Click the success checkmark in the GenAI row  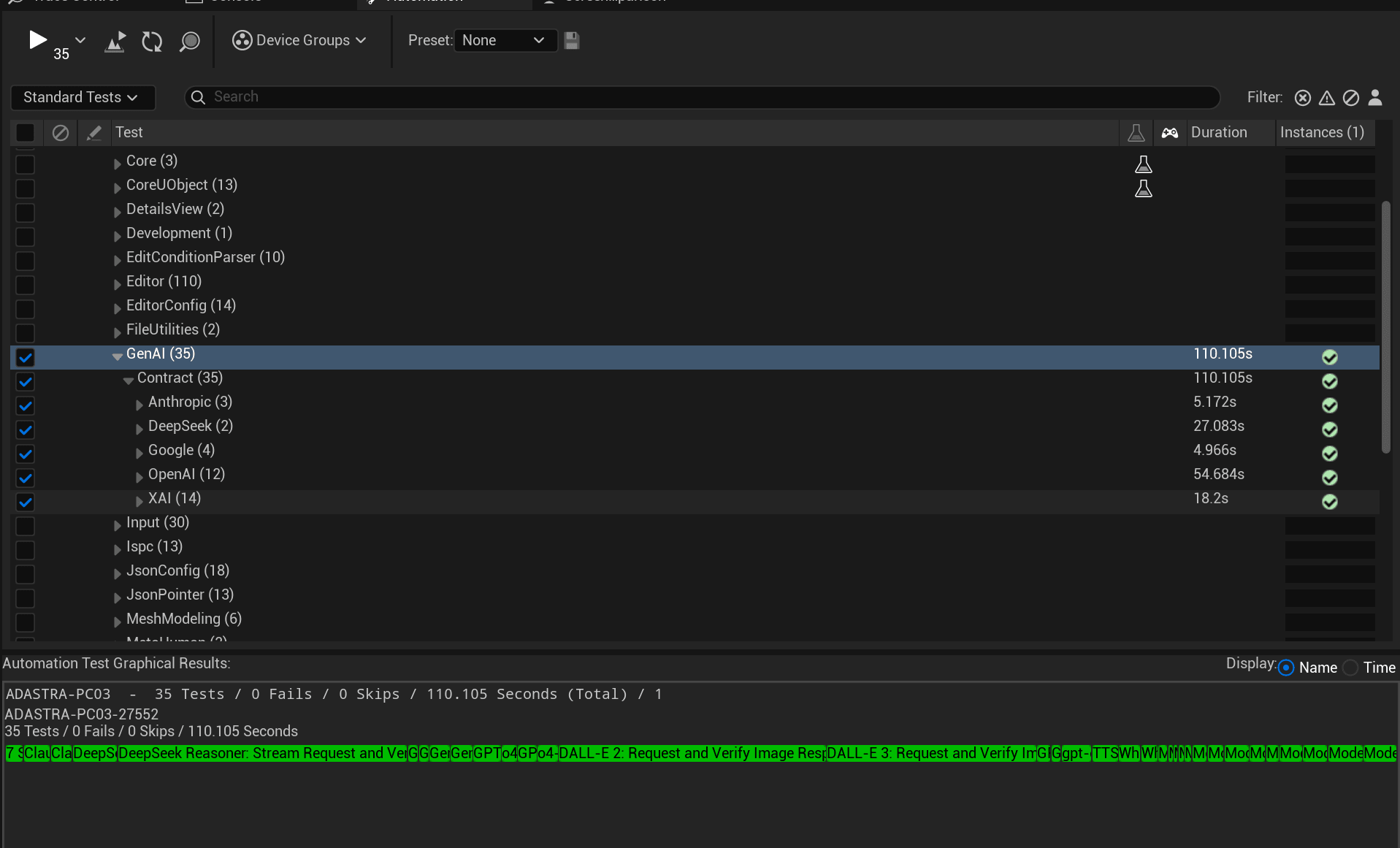coord(1329,356)
